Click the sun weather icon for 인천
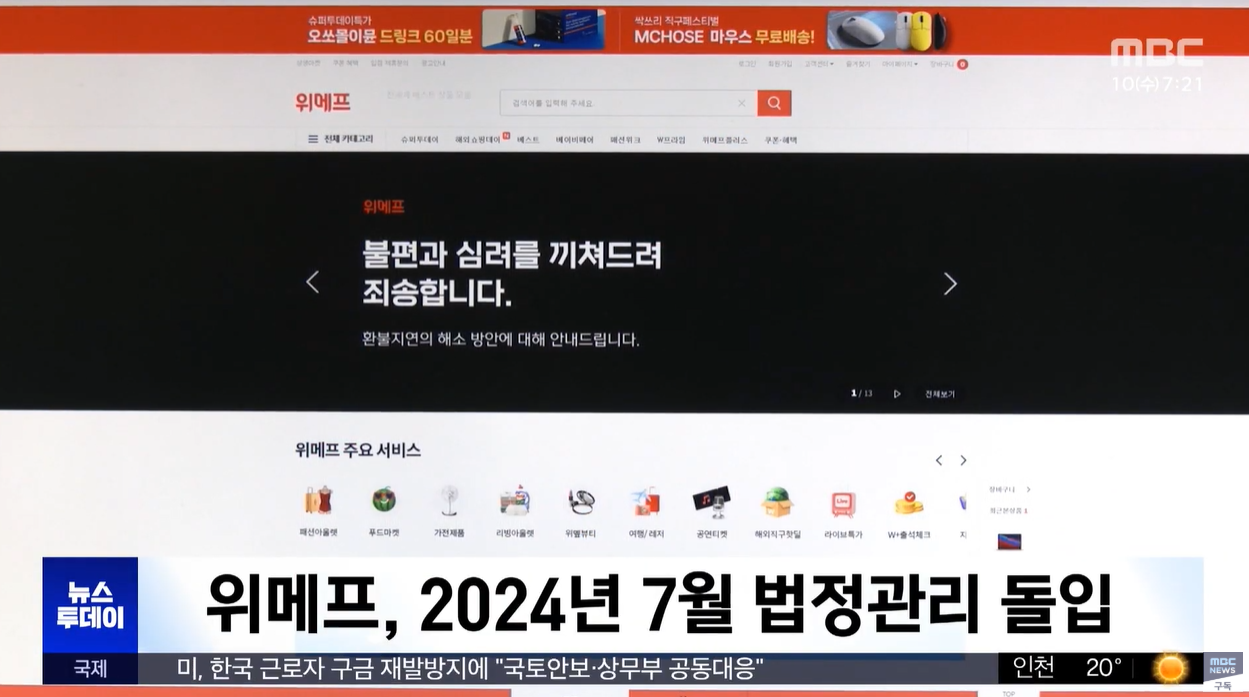Image resolution: width=1249 pixels, height=697 pixels. [x=1170, y=667]
